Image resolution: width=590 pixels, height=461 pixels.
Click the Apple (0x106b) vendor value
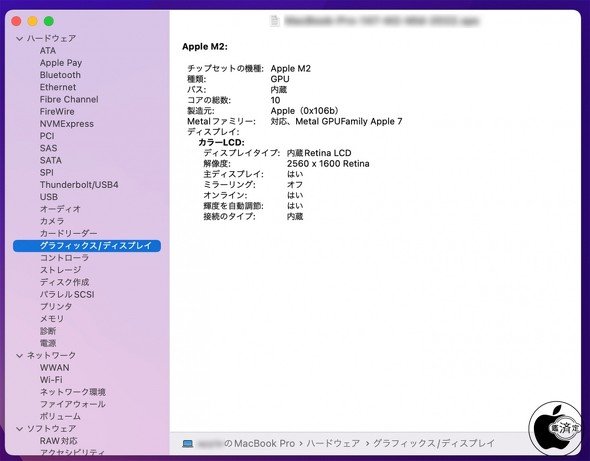[304, 111]
